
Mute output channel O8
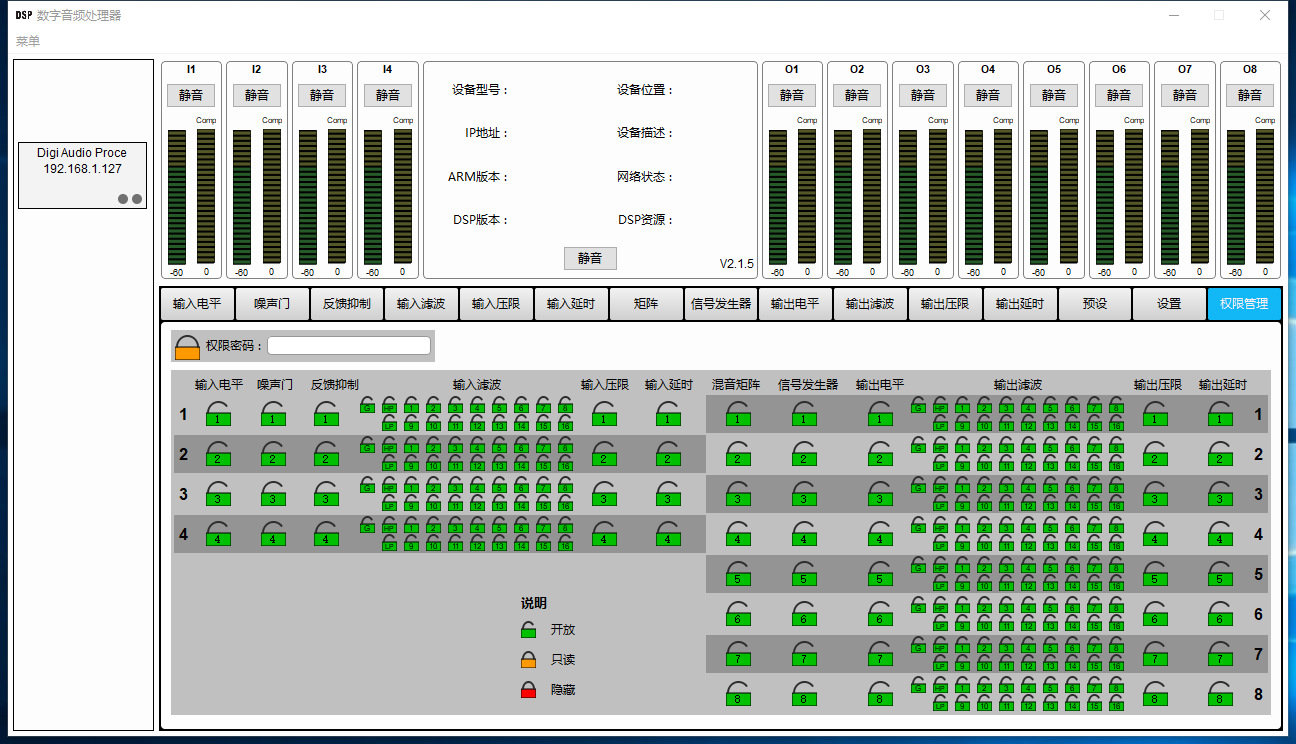tap(1250, 95)
